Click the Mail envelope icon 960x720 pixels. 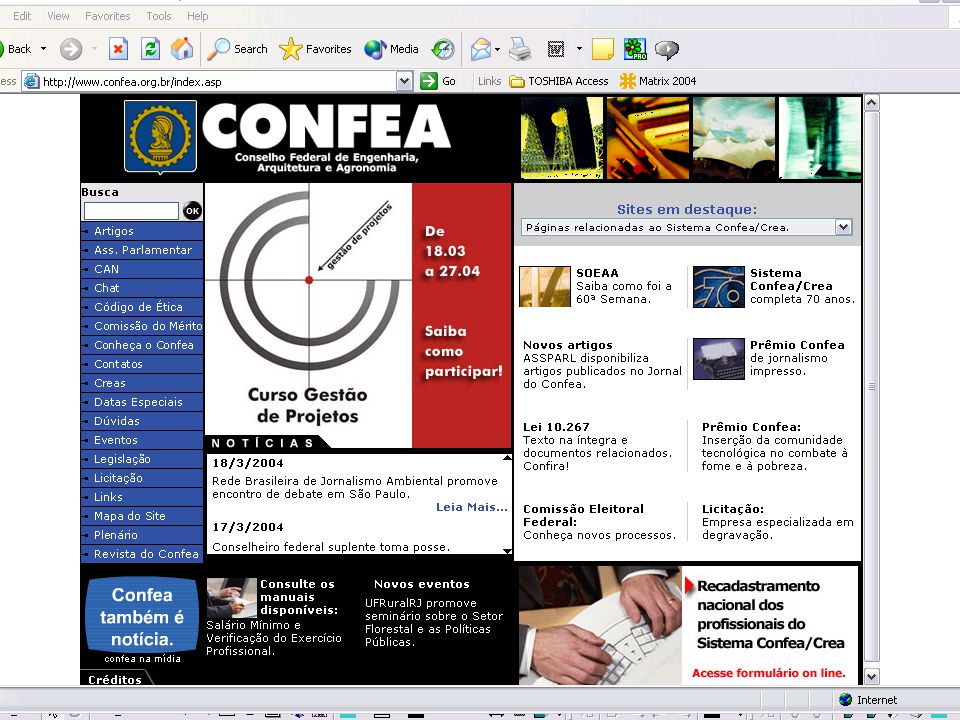[x=481, y=49]
